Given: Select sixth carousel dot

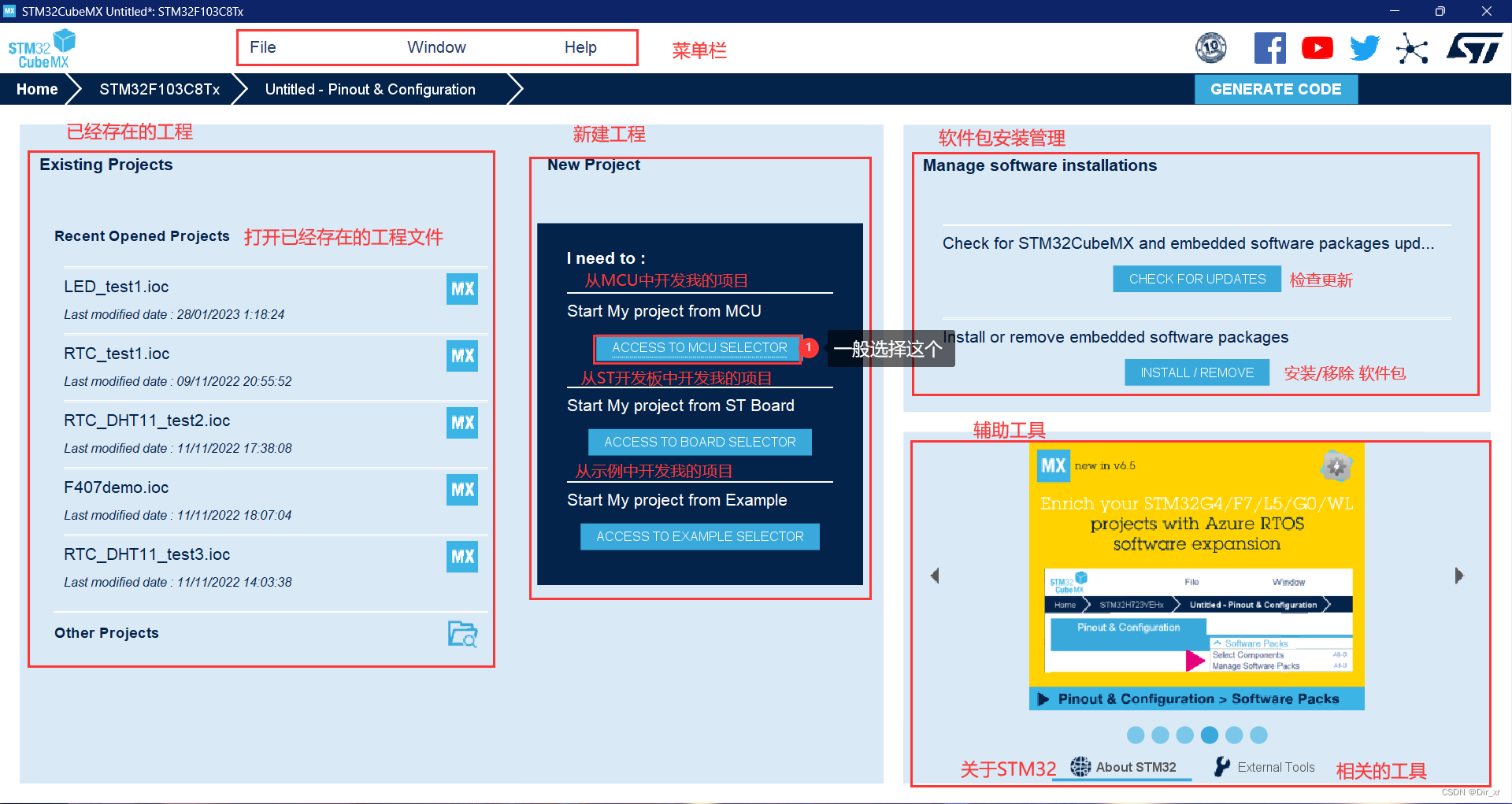Looking at the screenshot, I should tap(1258, 735).
